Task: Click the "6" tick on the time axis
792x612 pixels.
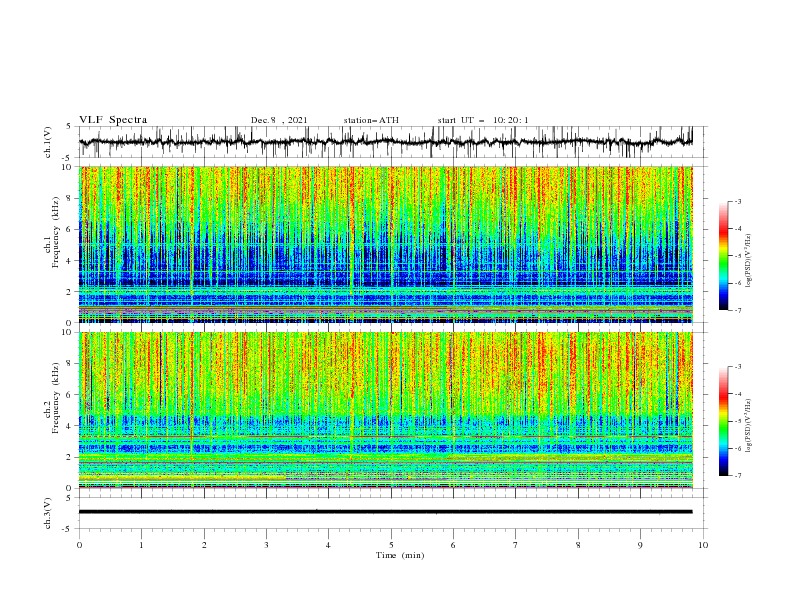Action: [x=454, y=545]
